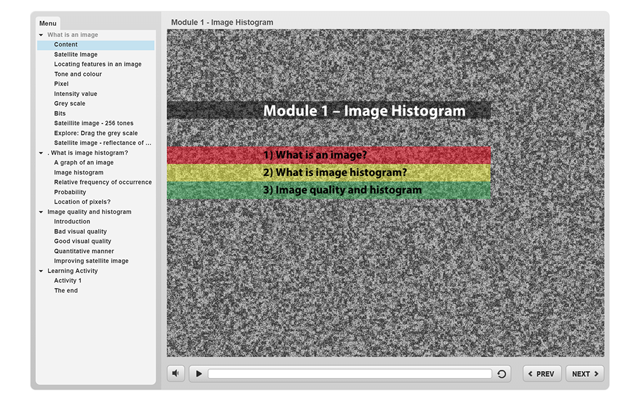Open 'Relative frequency of occurrence' slide
The width and height of the screenshot is (640, 400).
[103, 182]
